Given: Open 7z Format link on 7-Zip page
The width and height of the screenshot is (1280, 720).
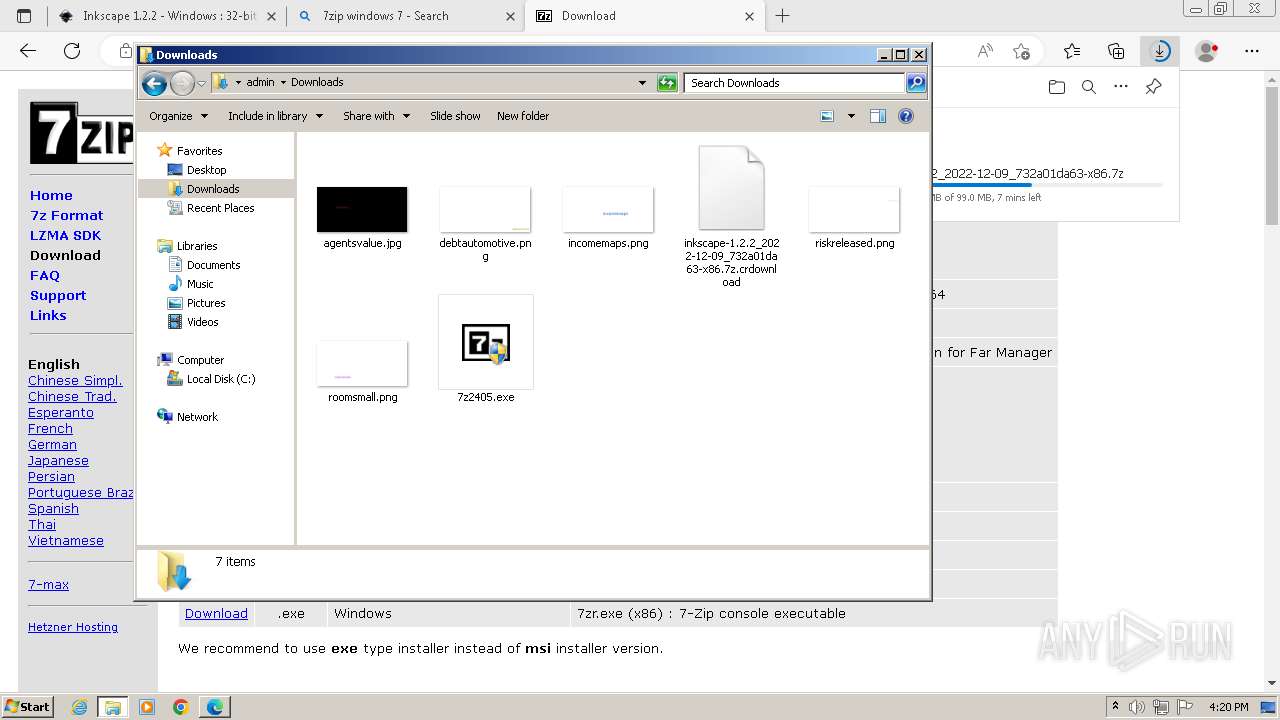Looking at the screenshot, I should click(66, 215).
